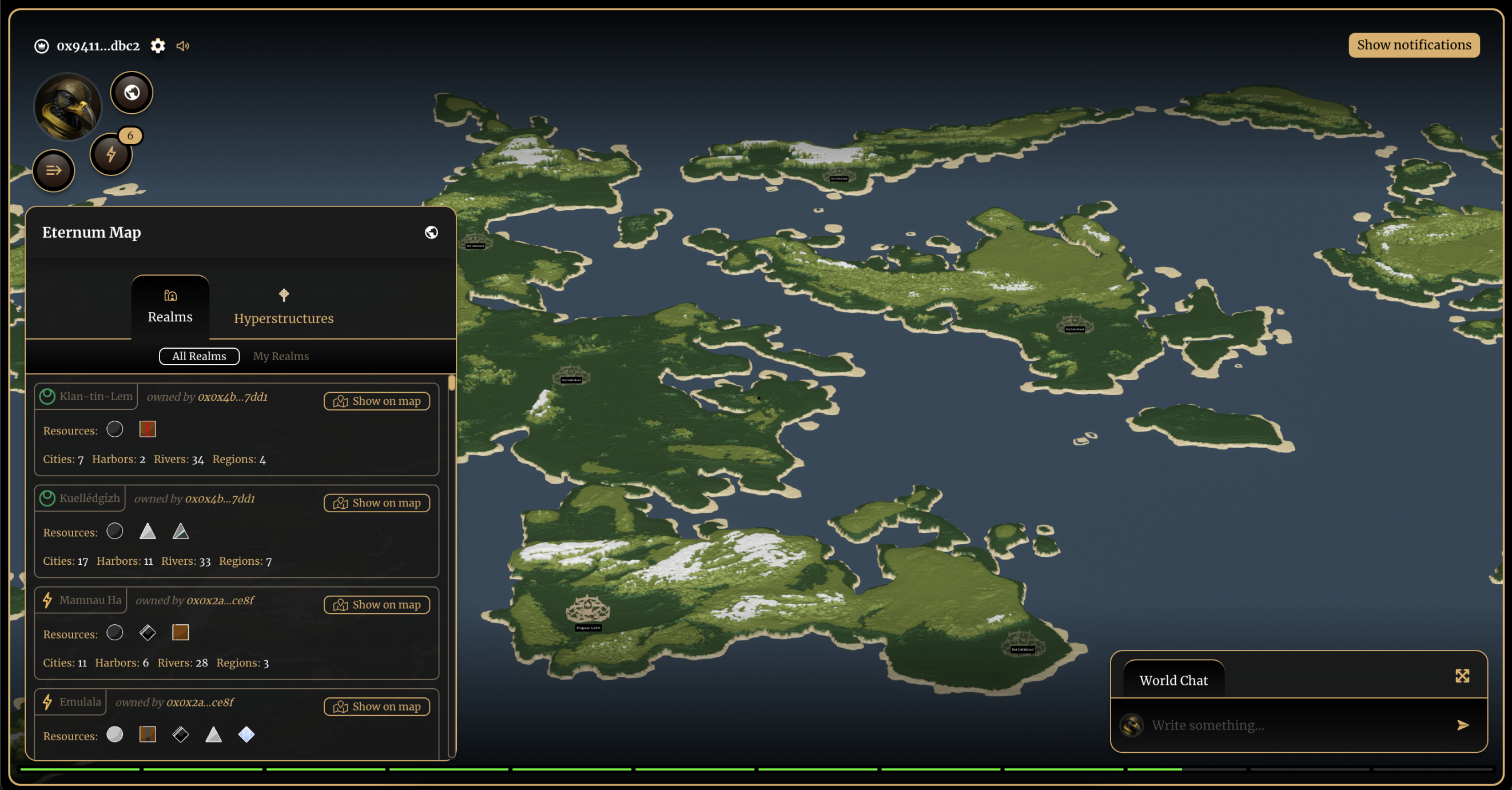Expand the World Chat window
The image size is (1512, 790).
pos(1462,676)
